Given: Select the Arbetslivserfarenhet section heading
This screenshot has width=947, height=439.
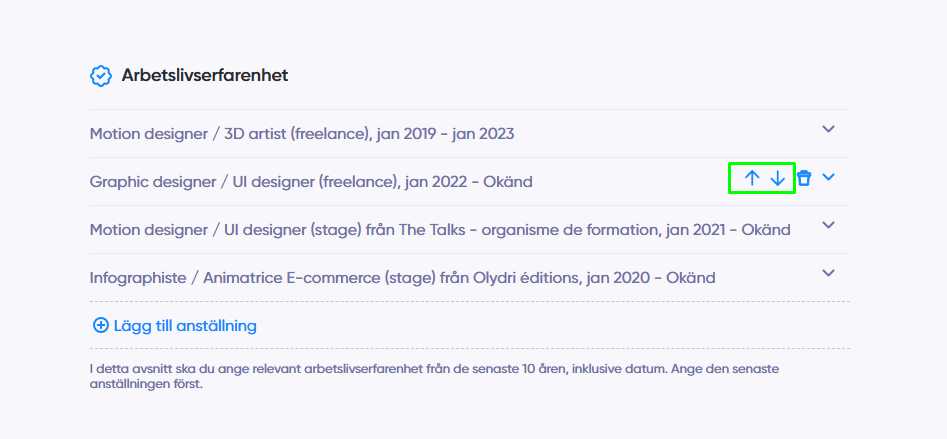Looking at the screenshot, I should [x=205, y=75].
